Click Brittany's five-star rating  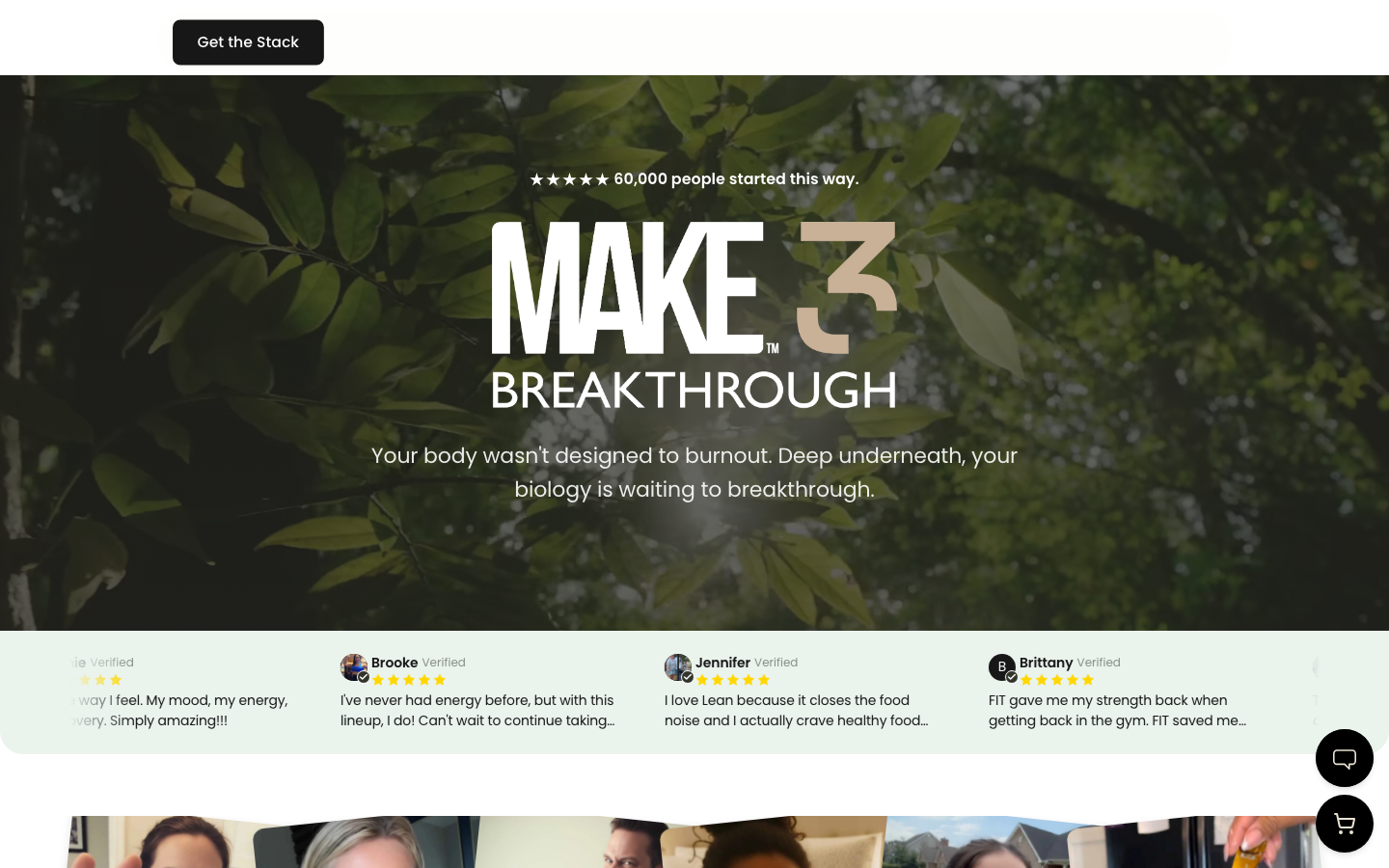click(1057, 680)
